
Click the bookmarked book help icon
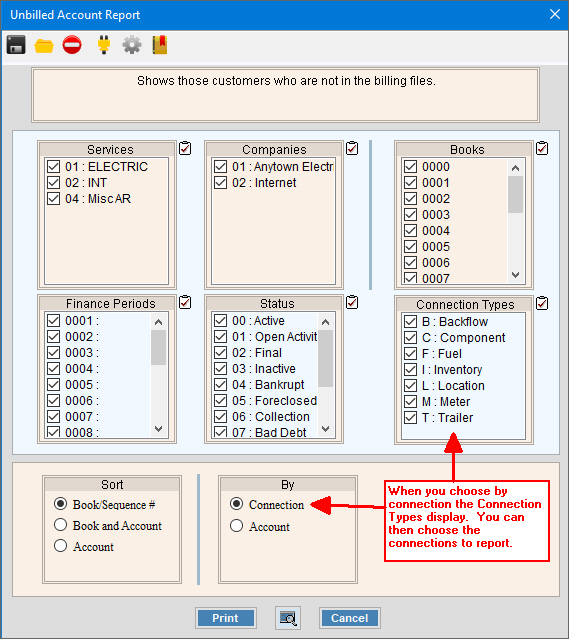160,45
